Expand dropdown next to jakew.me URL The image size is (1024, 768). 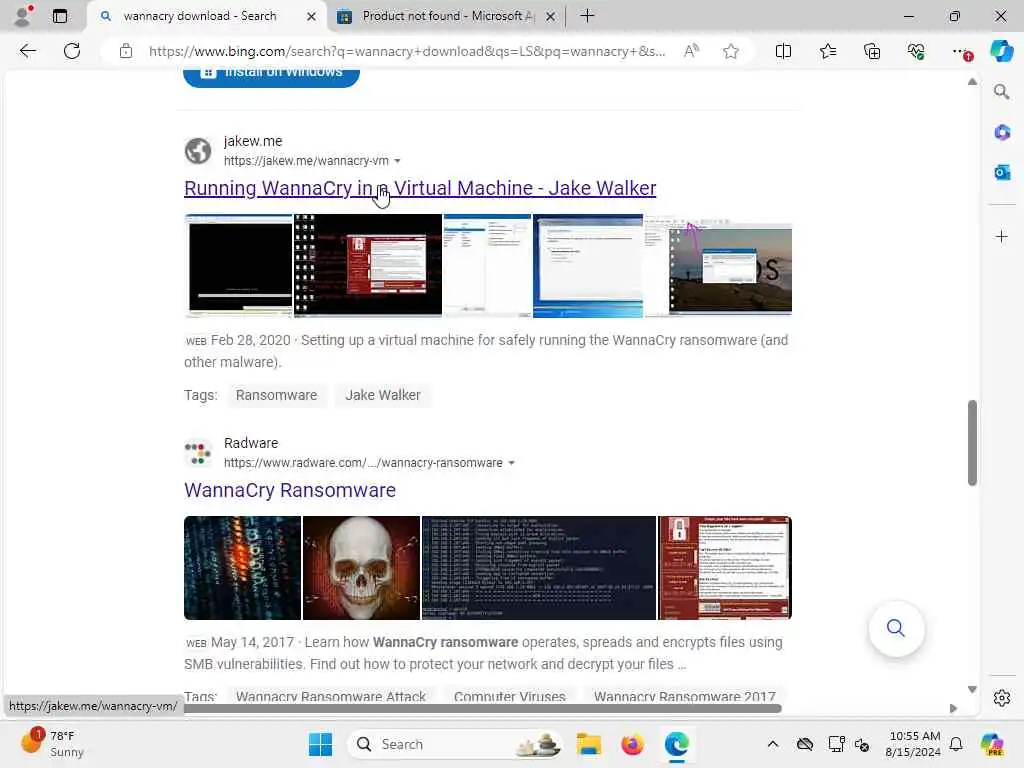point(397,161)
